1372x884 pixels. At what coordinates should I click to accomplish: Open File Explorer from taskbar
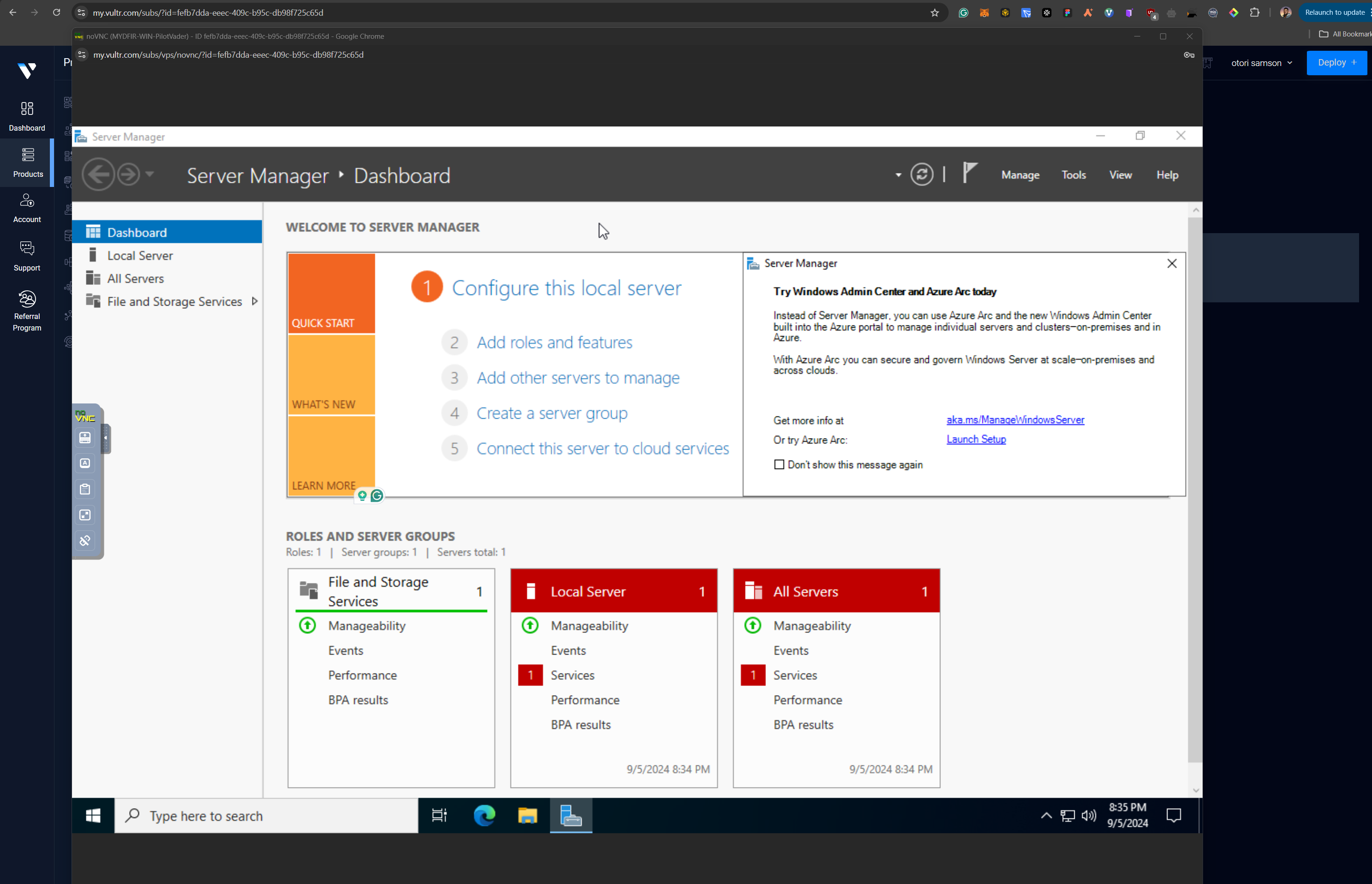527,815
